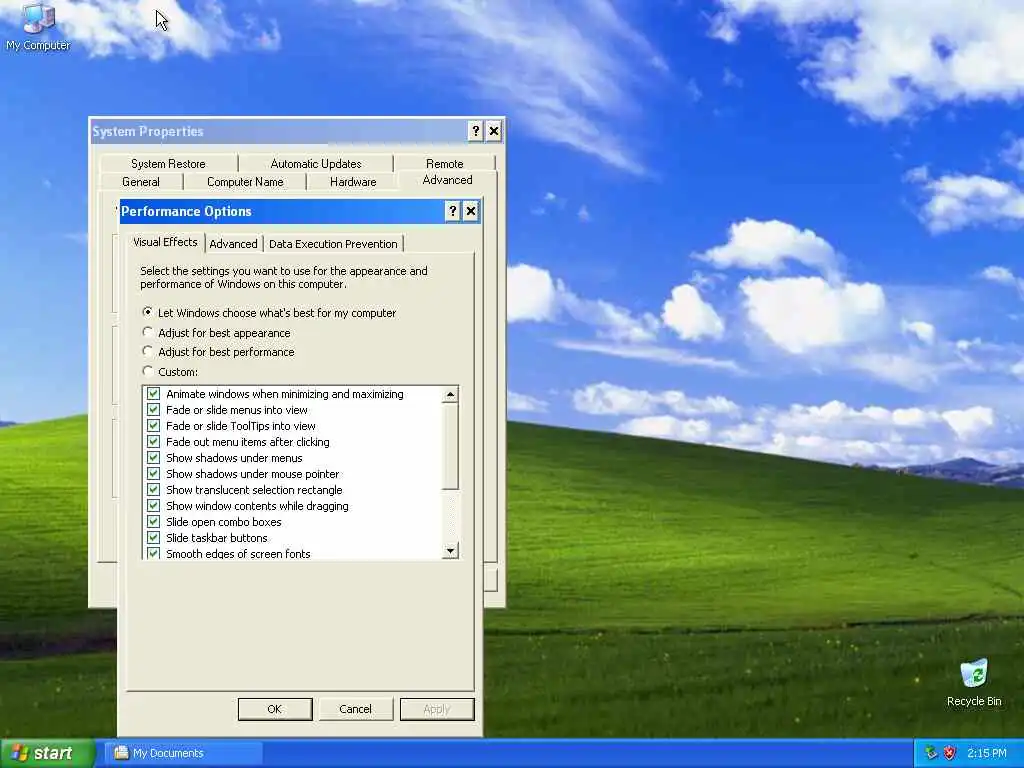Click the effects list scroll up arrow
Viewport: 1024px width, 768px height.
pyautogui.click(x=450, y=394)
